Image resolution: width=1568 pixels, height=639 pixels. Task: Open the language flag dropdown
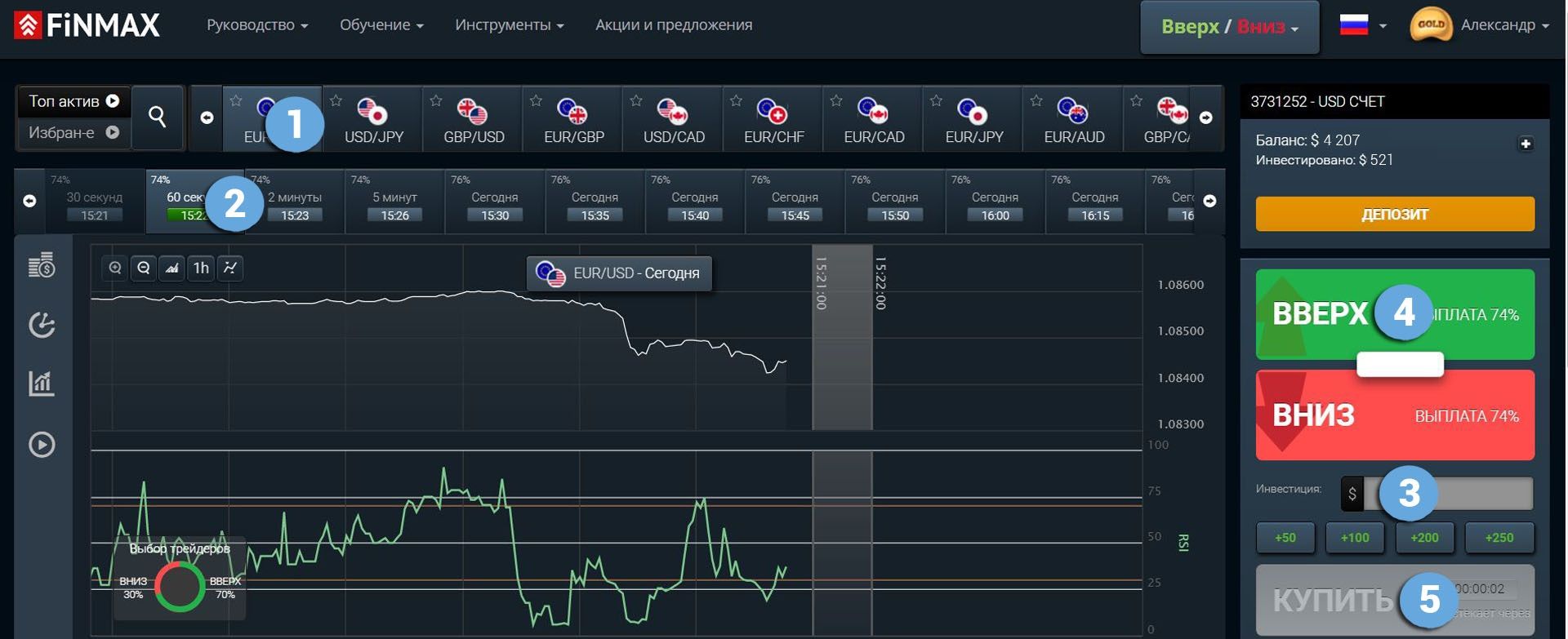[1363, 25]
